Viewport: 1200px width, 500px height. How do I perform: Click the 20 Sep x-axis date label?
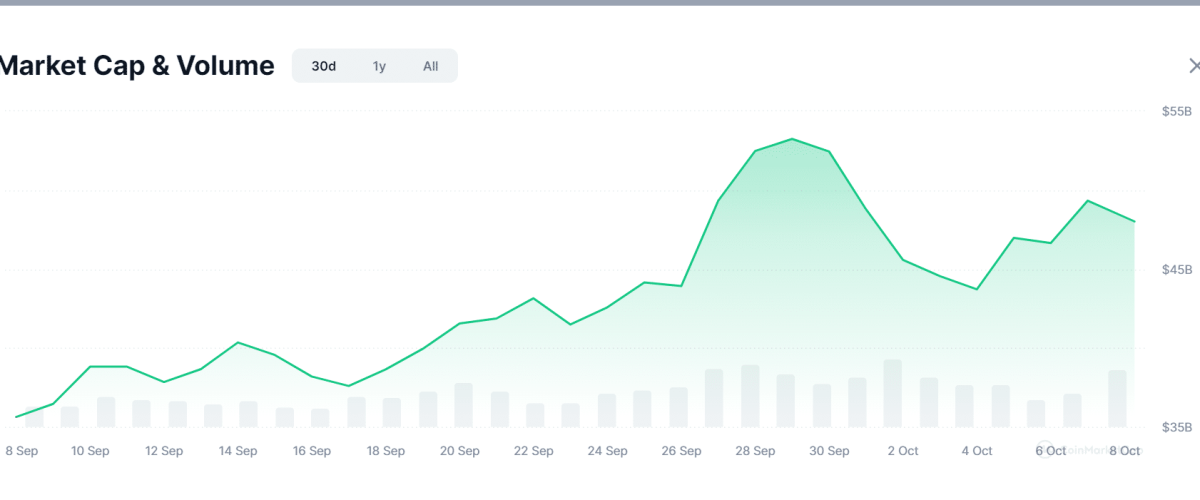pos(460,451)
